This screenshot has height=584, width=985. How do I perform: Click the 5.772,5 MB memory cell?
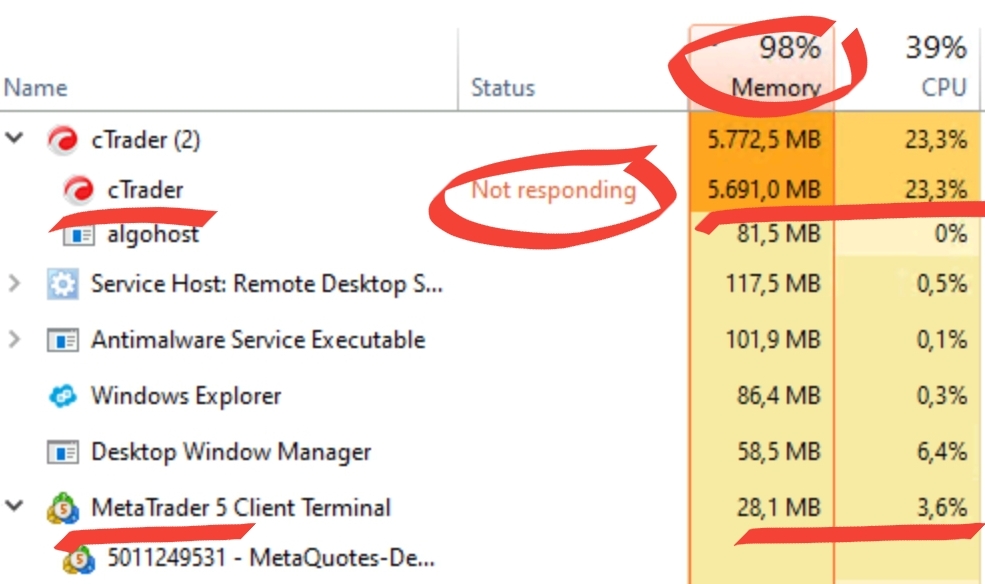click(763, 141)
